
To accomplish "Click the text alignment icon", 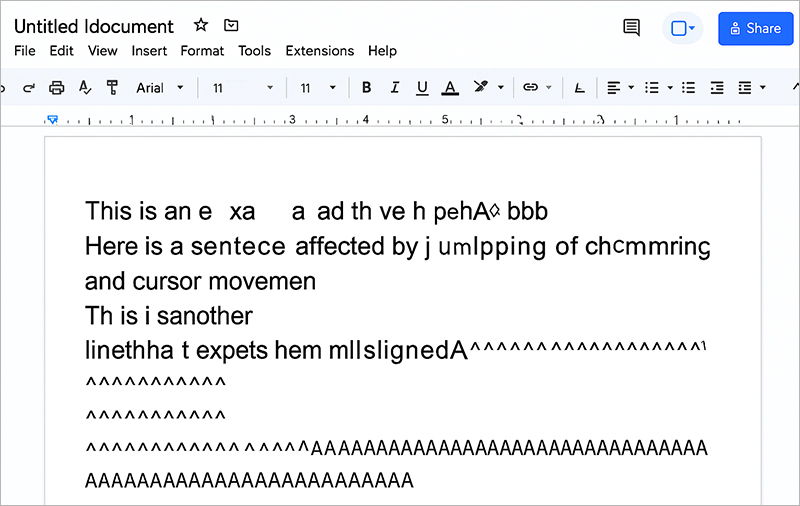I will point(614,88).
